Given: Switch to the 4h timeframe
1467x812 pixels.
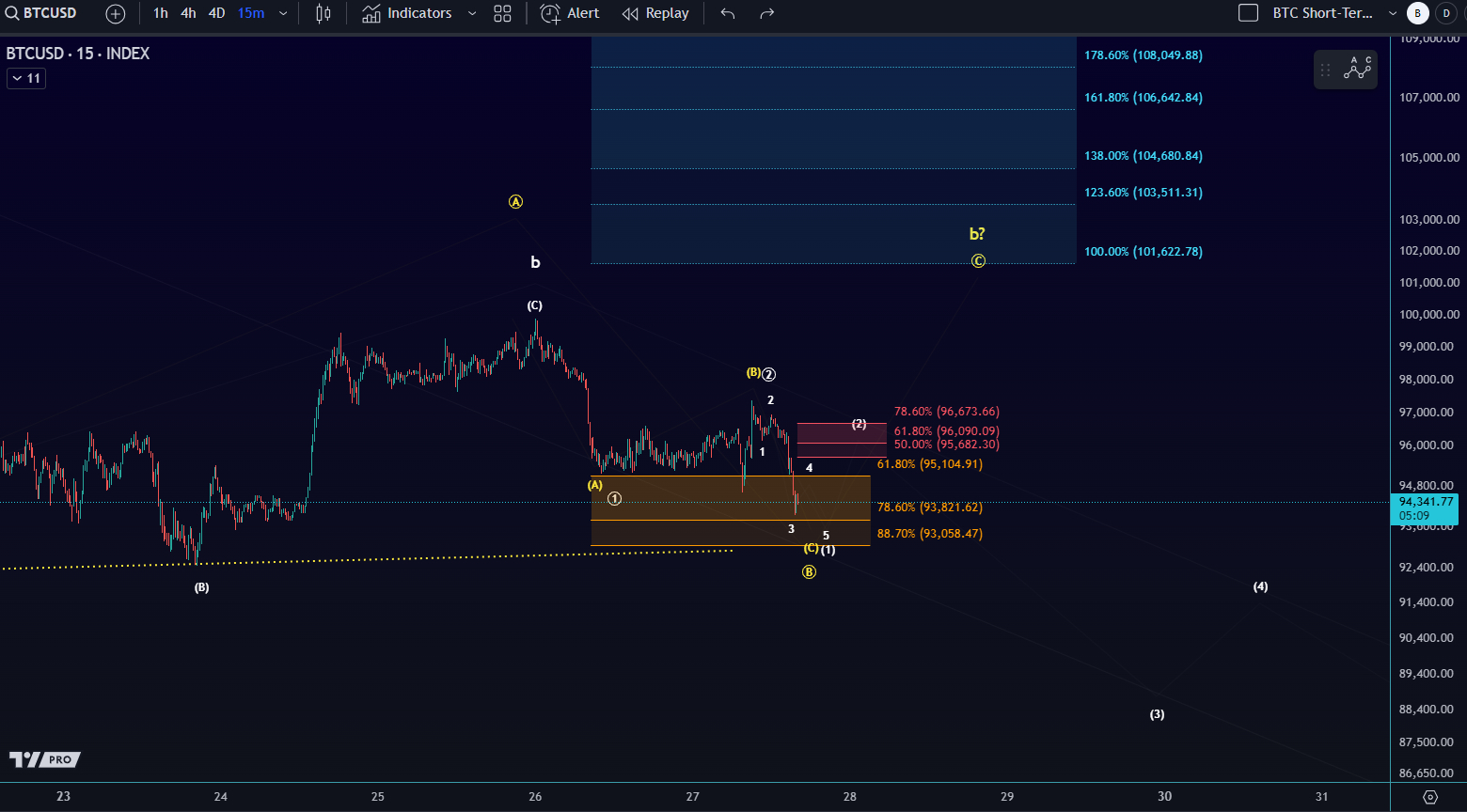Looking at the screenshot, I should click(x=189, y=13).
